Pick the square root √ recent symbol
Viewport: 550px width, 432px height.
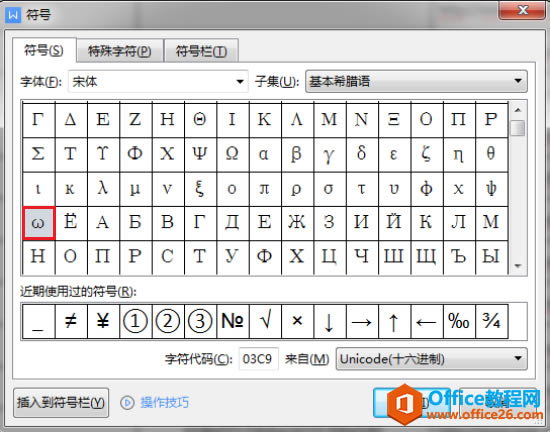264,321
